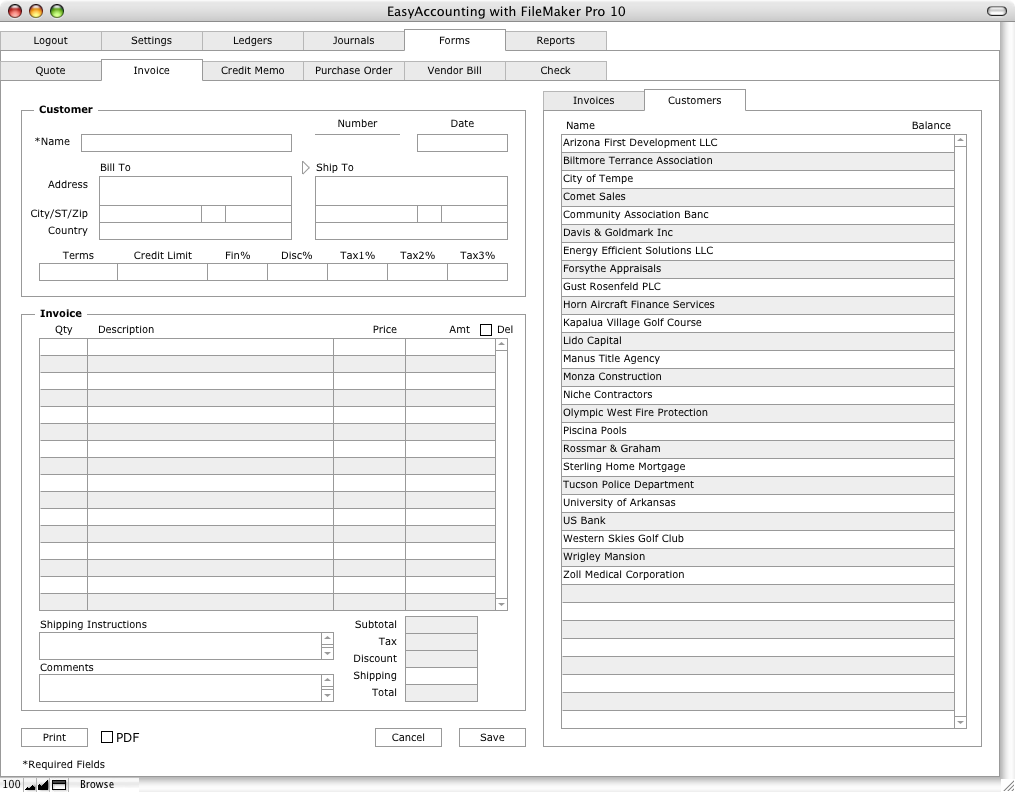Select US Bank customer
The width and height of the screenshot is (1015, 792).
point(758,521)
